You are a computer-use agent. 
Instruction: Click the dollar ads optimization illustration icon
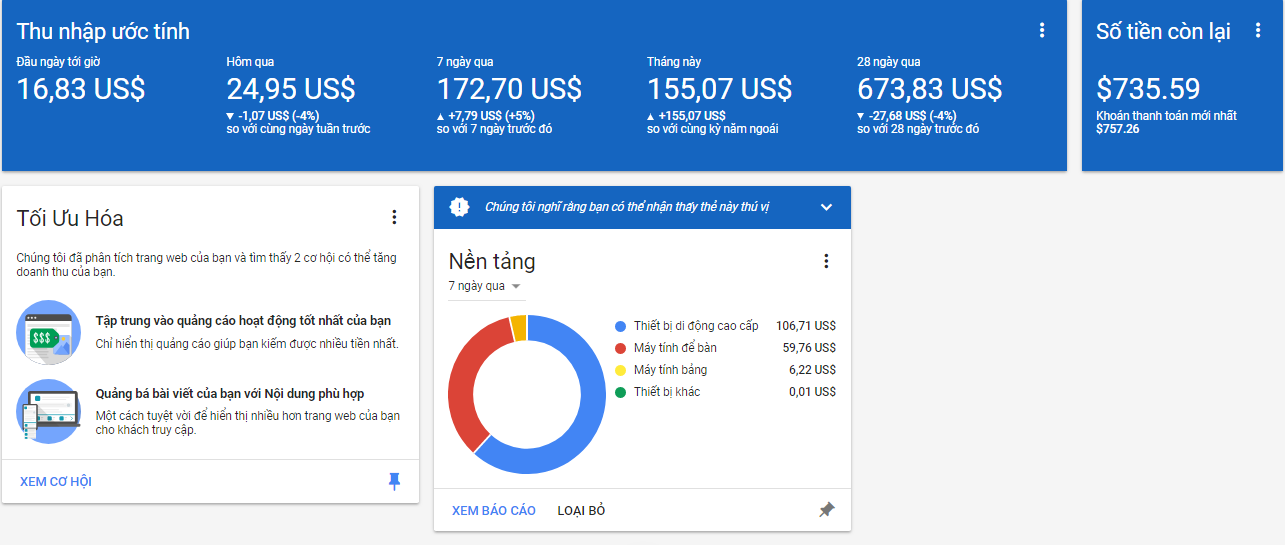[x=48, y=332]
